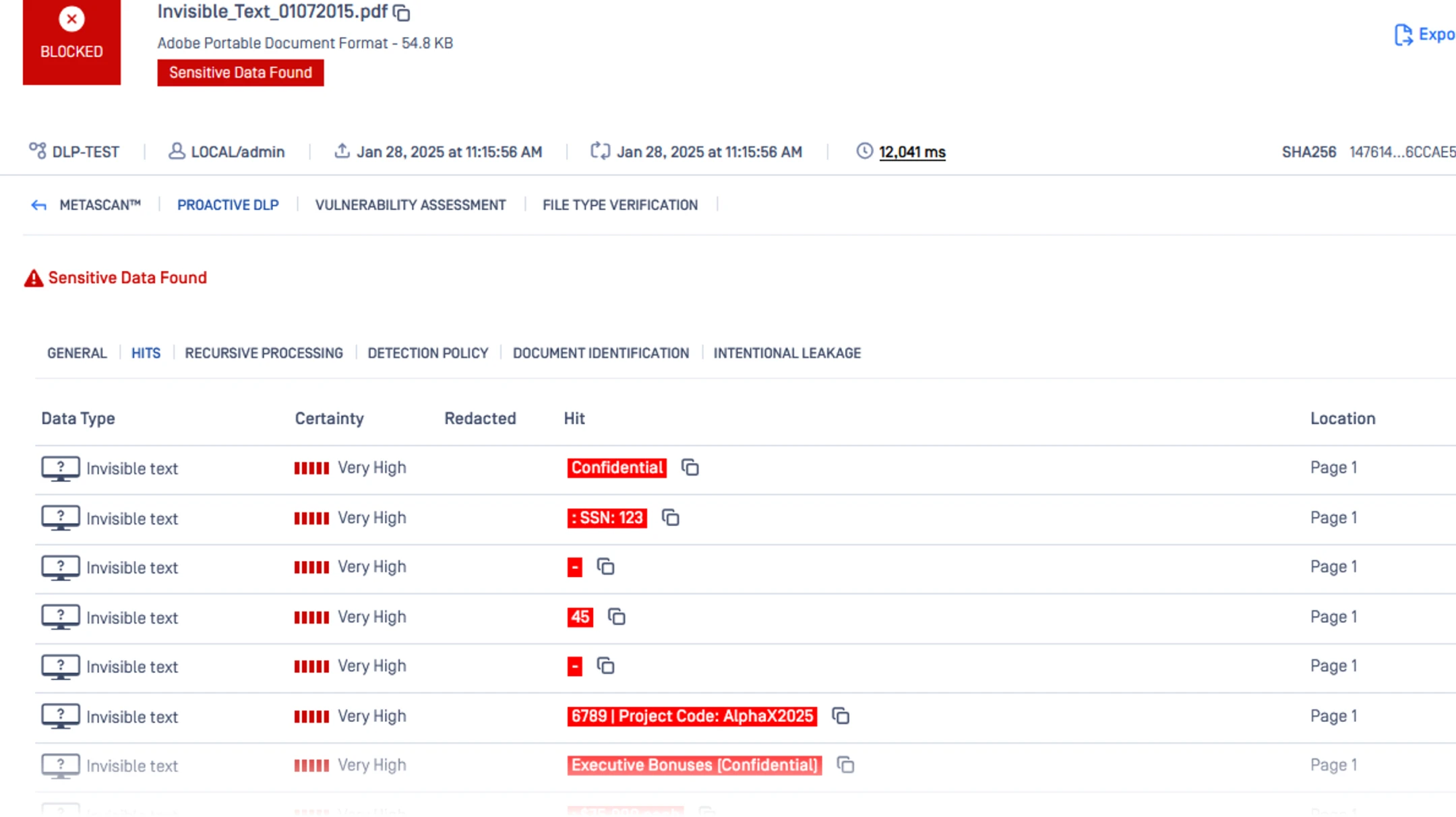Switch to Intentional Leakage sub-tab
The height and width of the screenshot is (817, 1456).
tap(787, 353)
